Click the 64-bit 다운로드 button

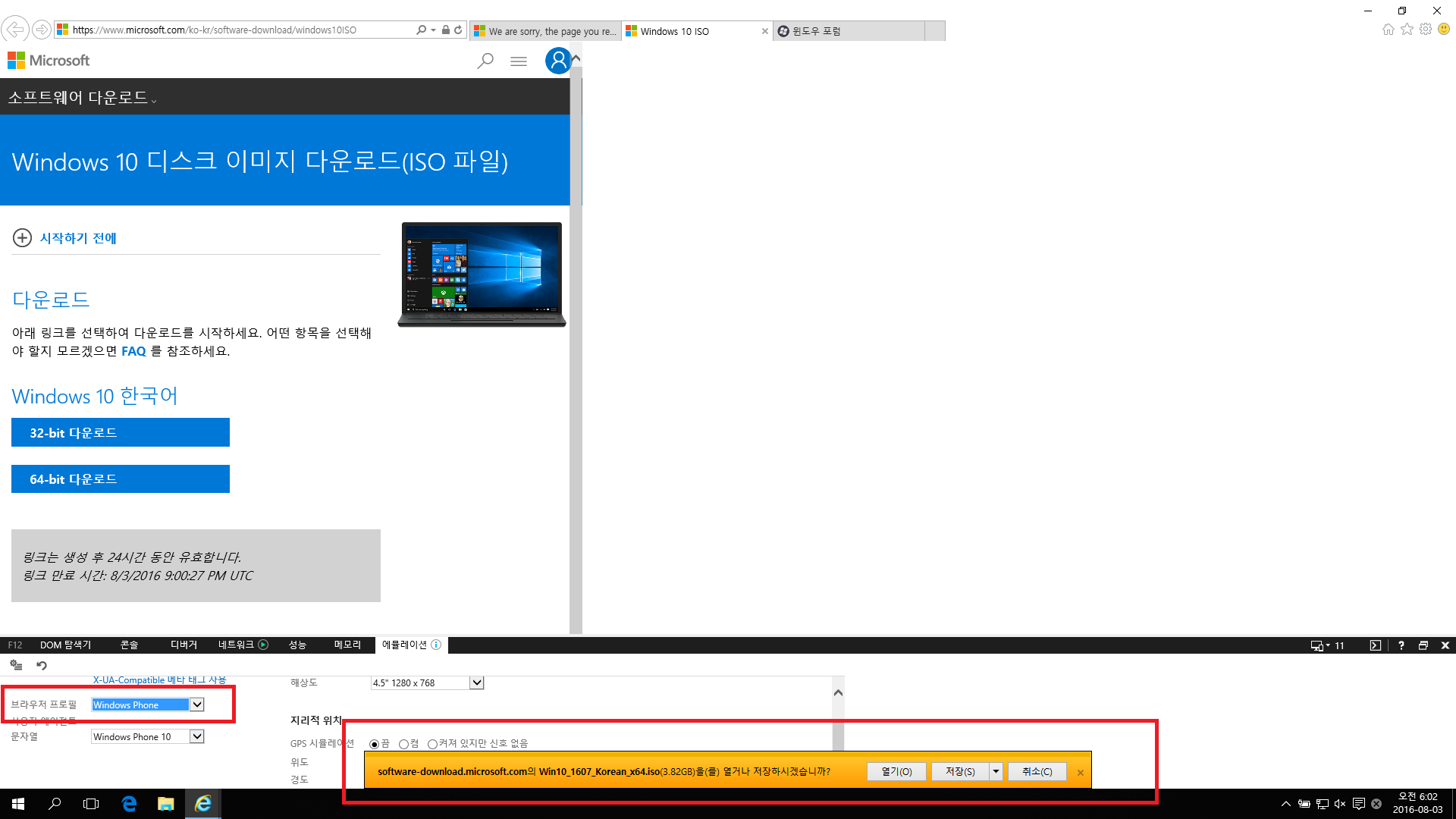121,479
